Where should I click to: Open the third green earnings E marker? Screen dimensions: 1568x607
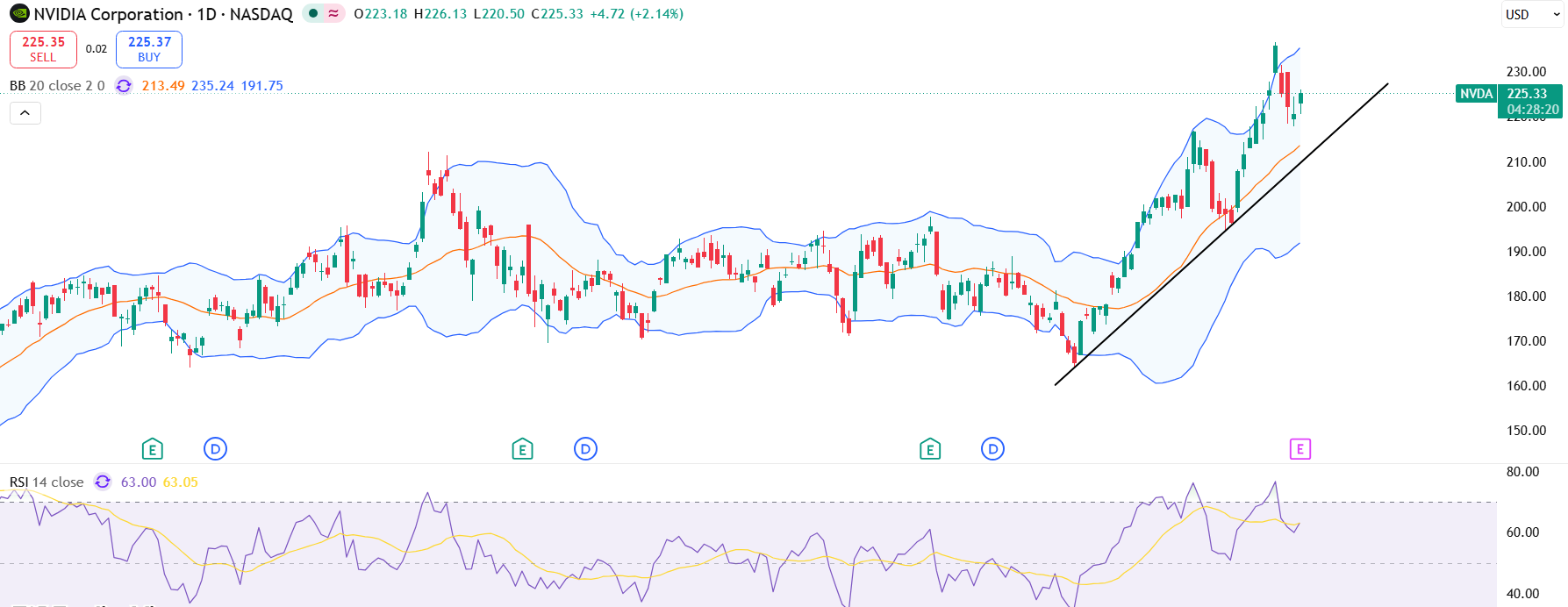(x=930, y=449)
